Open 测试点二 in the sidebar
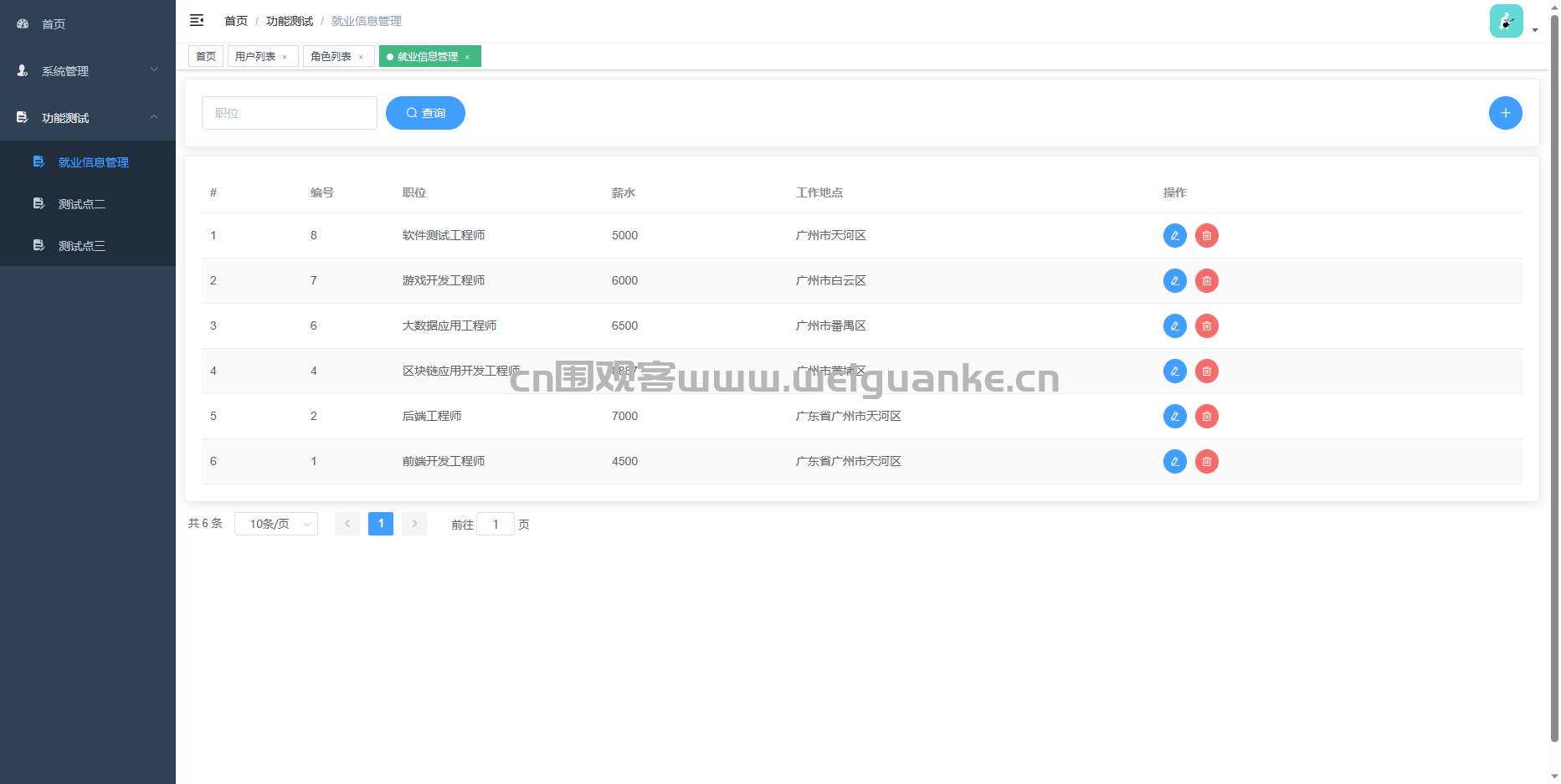 (x=88, y=204)
